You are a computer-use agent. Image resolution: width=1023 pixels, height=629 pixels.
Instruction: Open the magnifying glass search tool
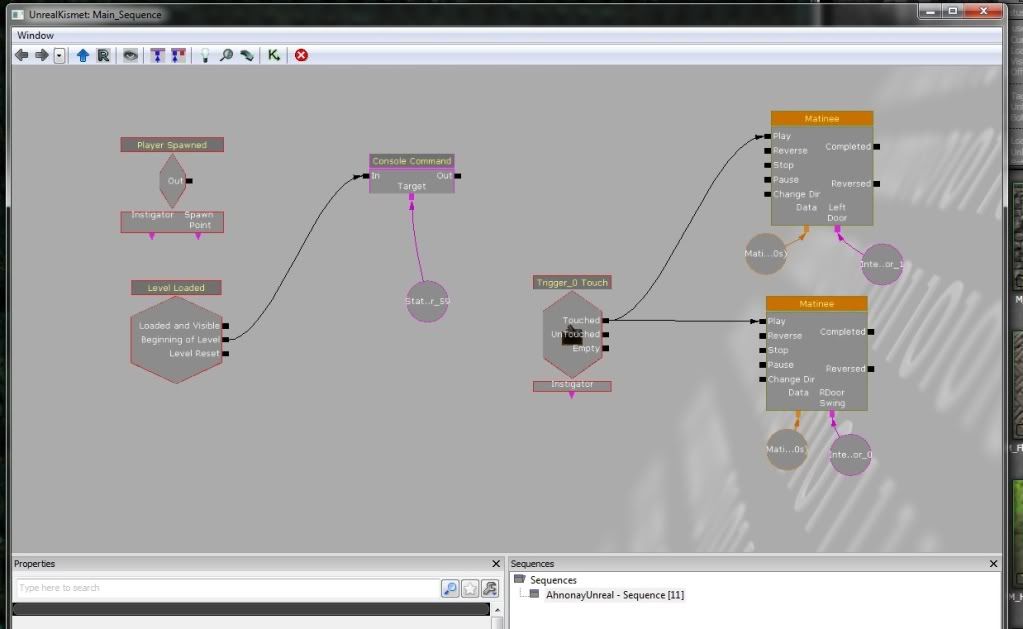coord(226,55)
